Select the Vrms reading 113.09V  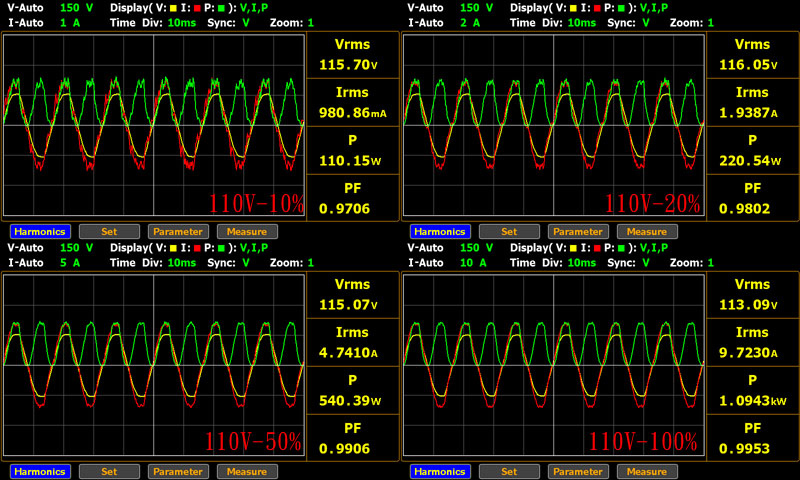[x=748, y=305]
